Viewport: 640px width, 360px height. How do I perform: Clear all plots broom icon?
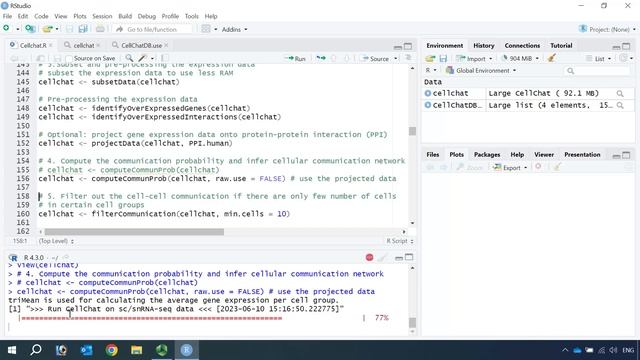tap(557, 167)
